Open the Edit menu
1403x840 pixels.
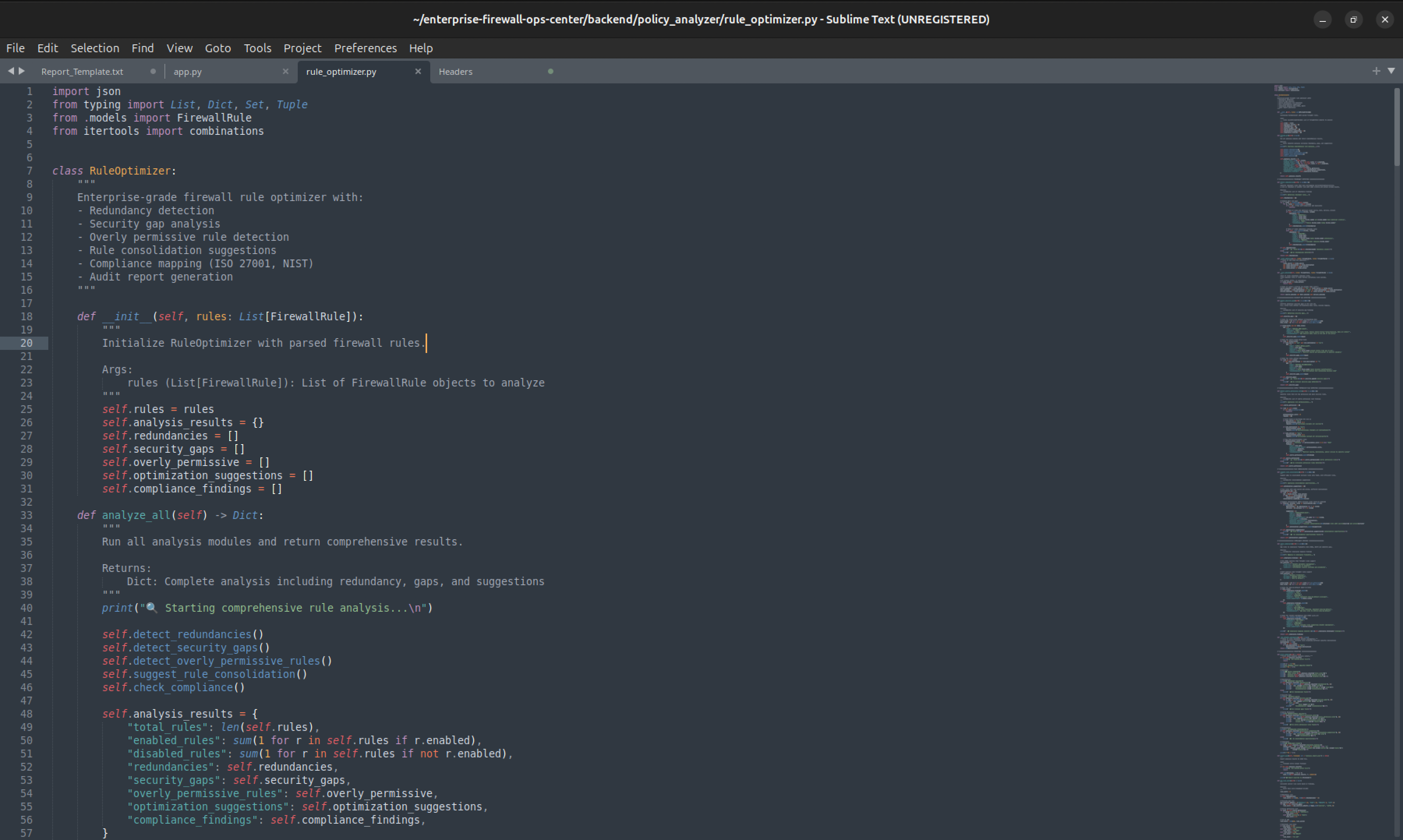click(48, 48)
